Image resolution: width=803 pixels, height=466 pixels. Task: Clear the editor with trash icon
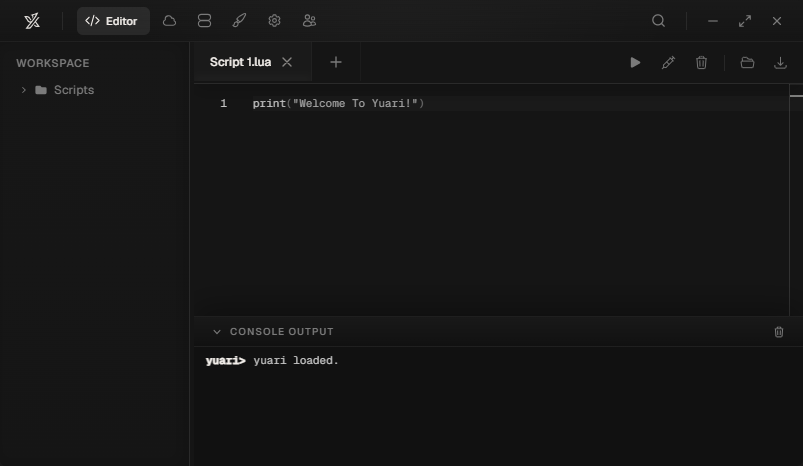coord(702,62)
